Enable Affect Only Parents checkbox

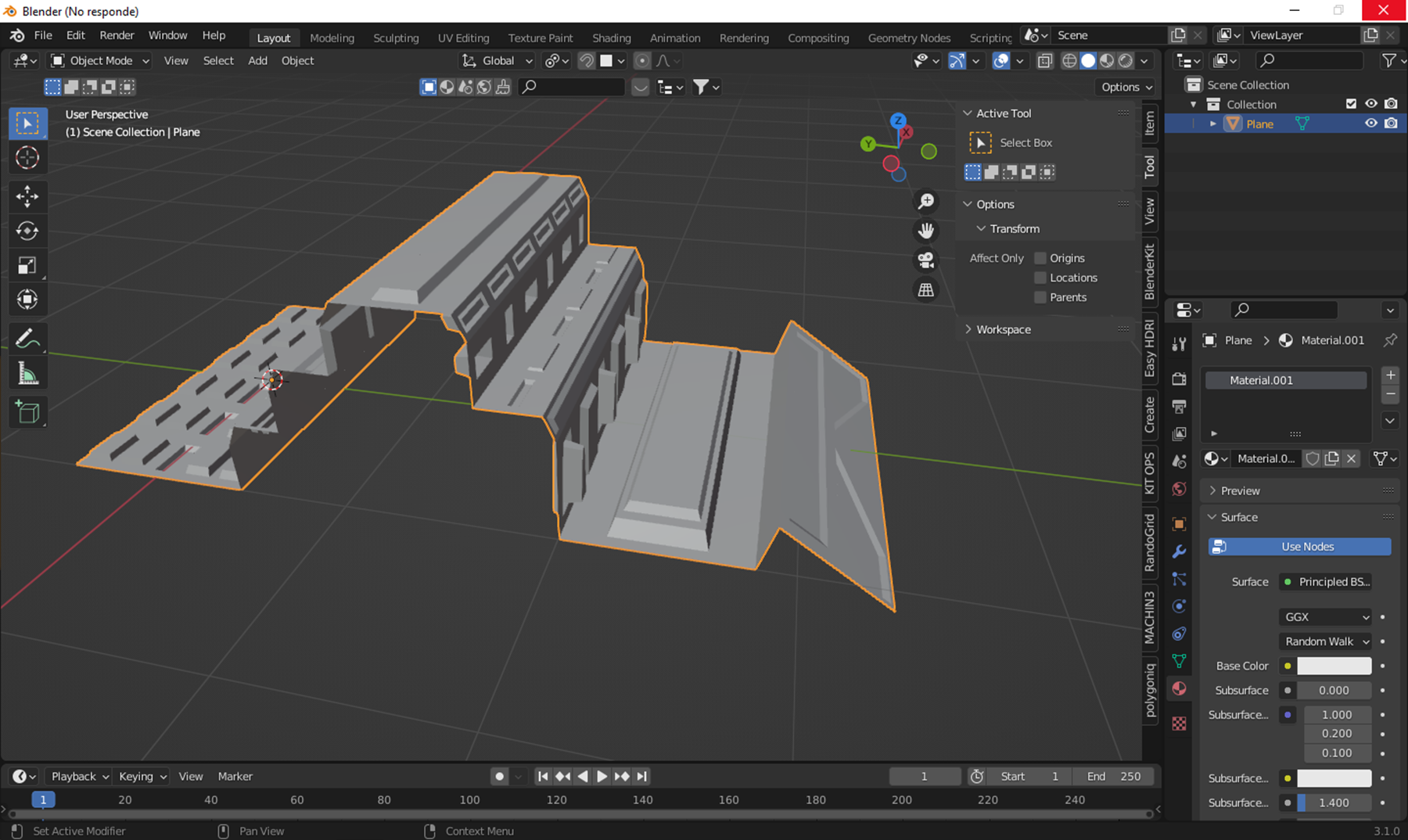pyautogui.click(x=1040, y=297)
